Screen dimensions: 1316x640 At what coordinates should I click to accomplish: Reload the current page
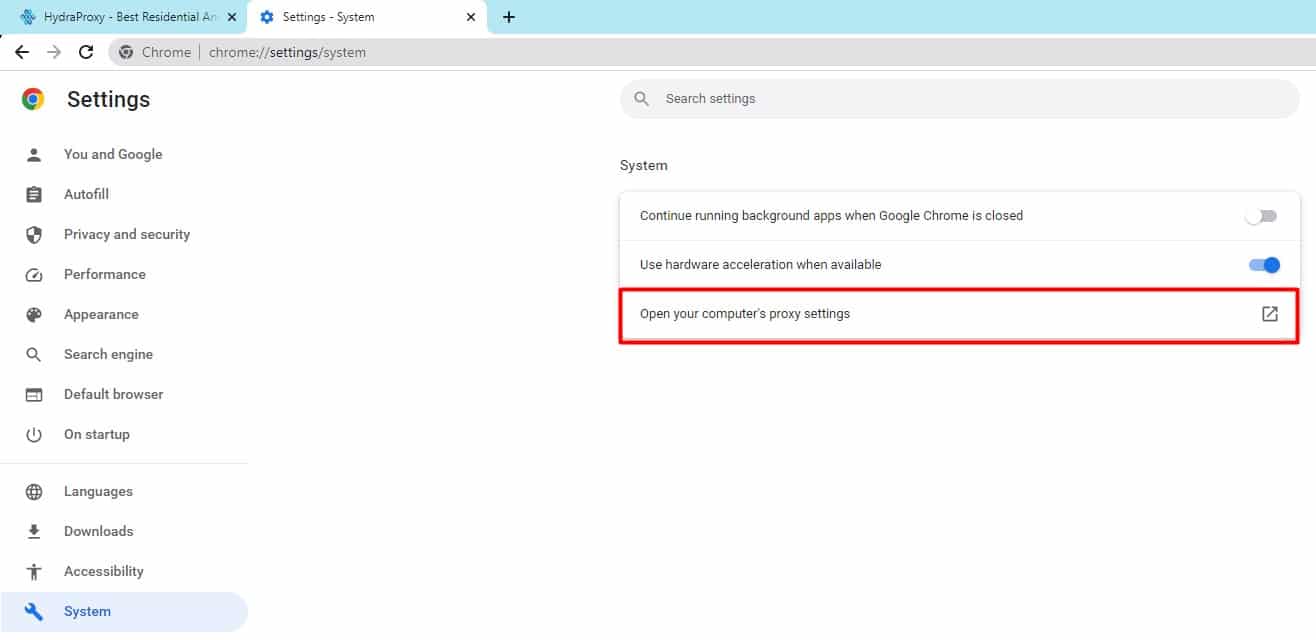85,51
